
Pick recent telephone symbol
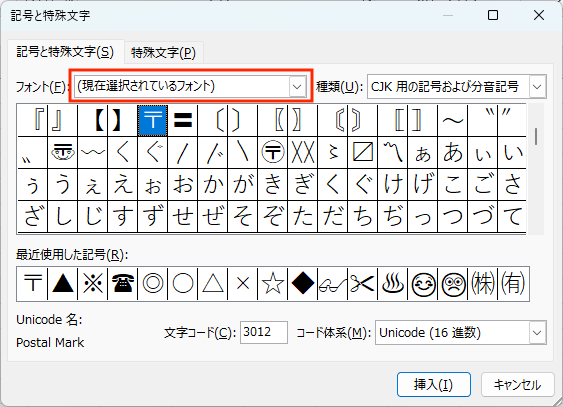pyautogui.click(x=123, y=284)
